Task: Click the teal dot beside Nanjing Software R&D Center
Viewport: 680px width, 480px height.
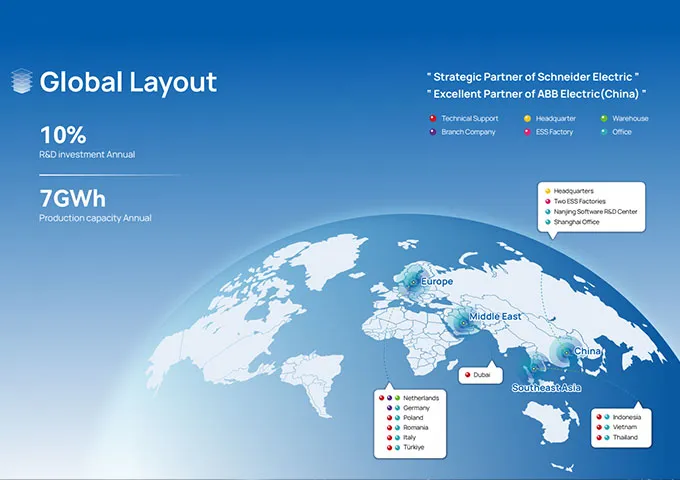Action: click(548, 212)
